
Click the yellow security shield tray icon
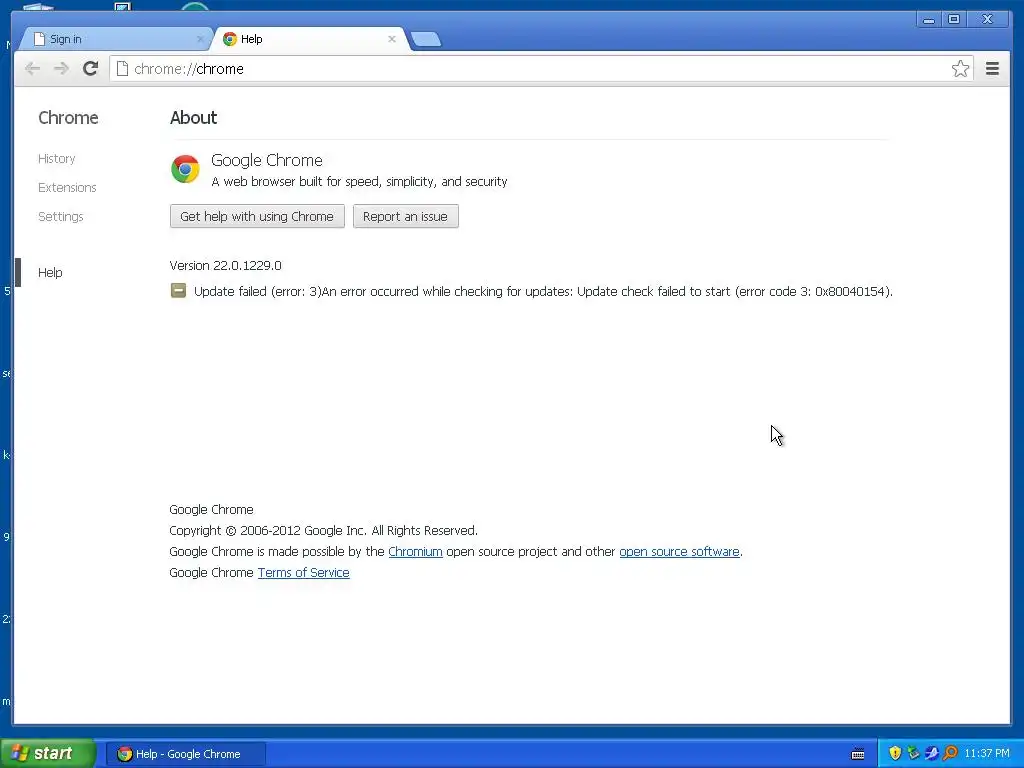tap(895, 753)
